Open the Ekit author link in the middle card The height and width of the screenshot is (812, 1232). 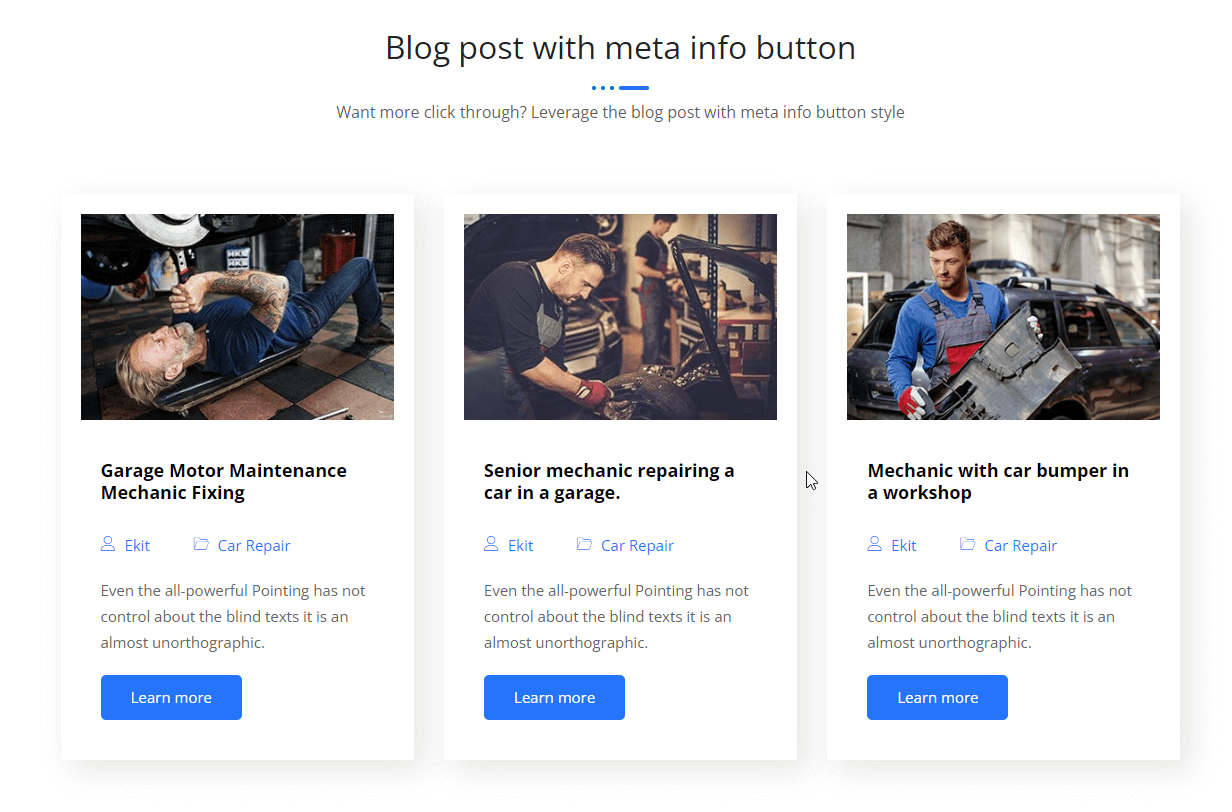520,546
